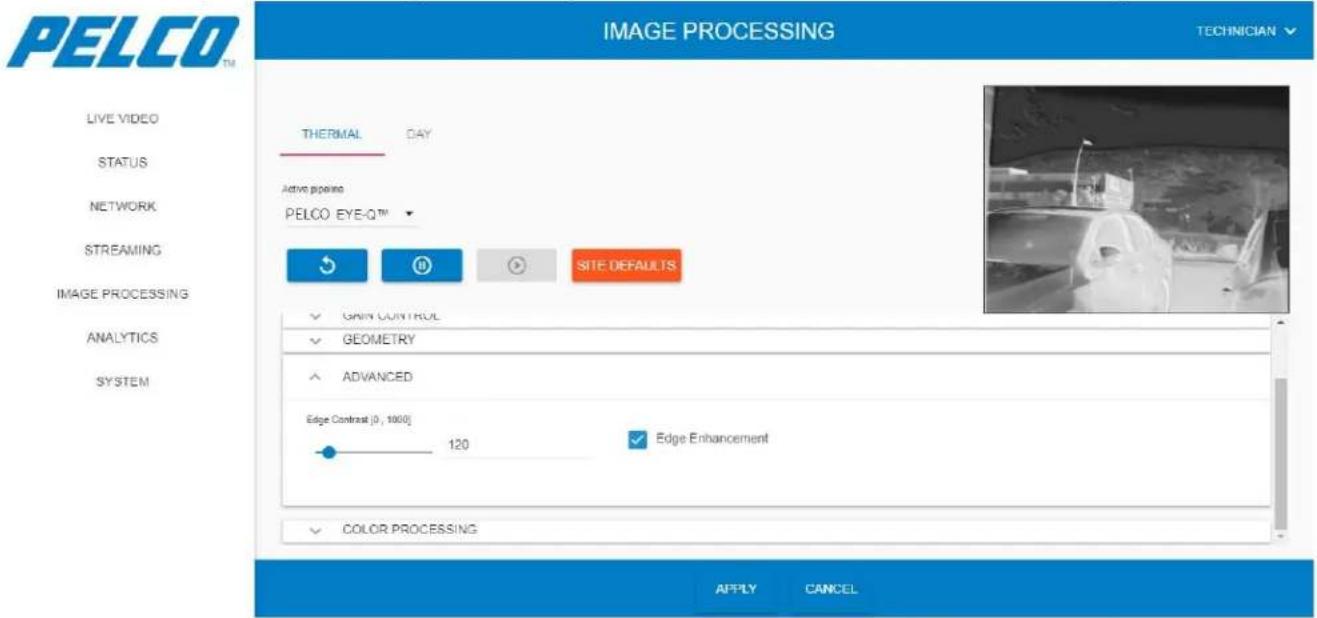Click the settings panel vertical scrollbar

(x=1281, y=453)
